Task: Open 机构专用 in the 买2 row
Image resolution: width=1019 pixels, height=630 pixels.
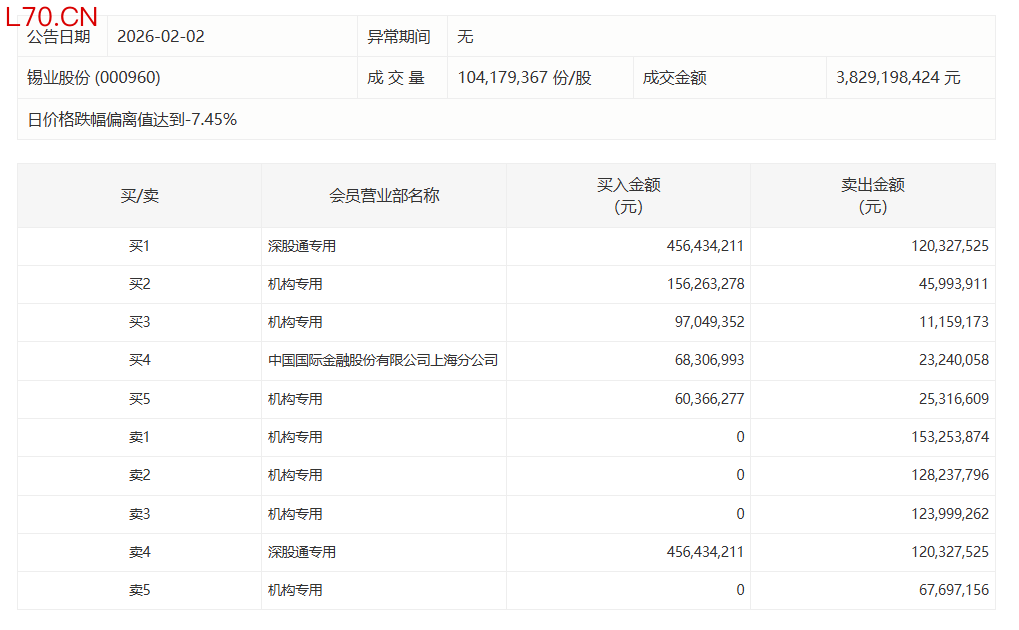Action: (x=295, y=284)
